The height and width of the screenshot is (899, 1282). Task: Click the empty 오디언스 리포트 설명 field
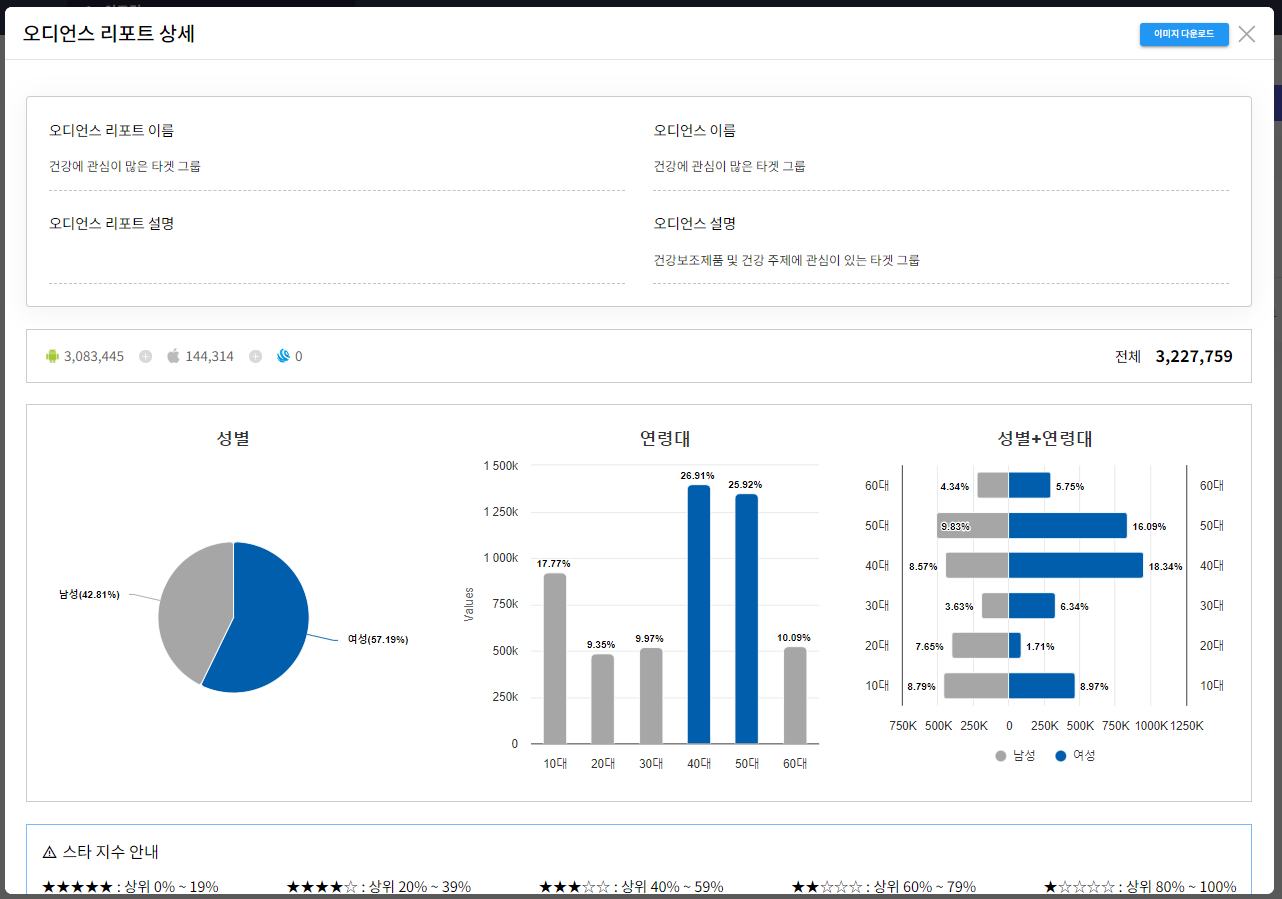[x=336, y=262]
